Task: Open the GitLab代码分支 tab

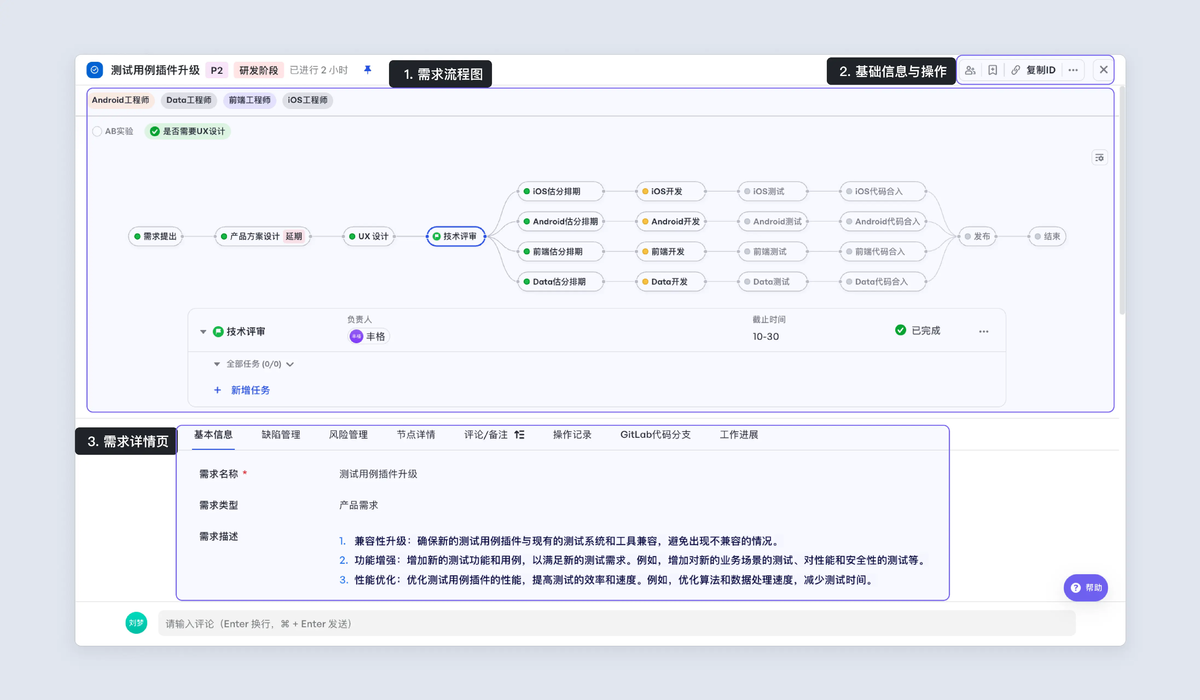Action: point(655,435)
